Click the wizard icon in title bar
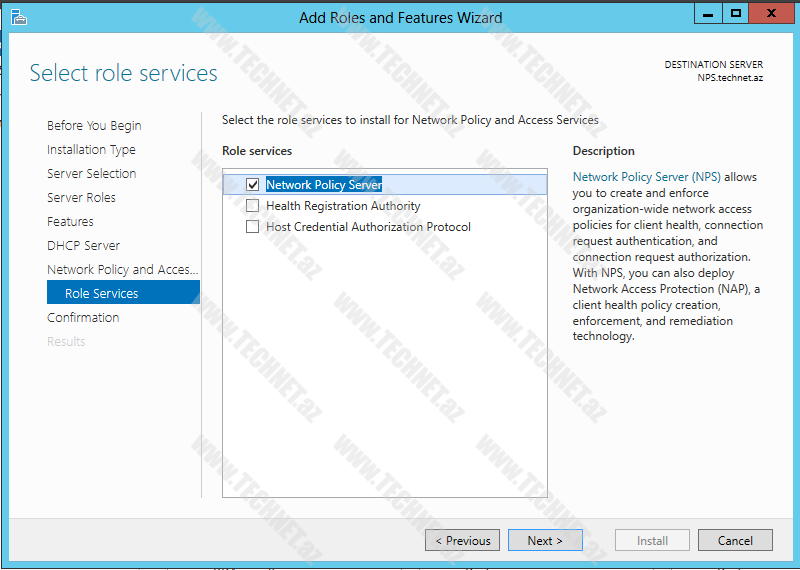The width and height of the screenshot is (800, 570). point(18,16)
